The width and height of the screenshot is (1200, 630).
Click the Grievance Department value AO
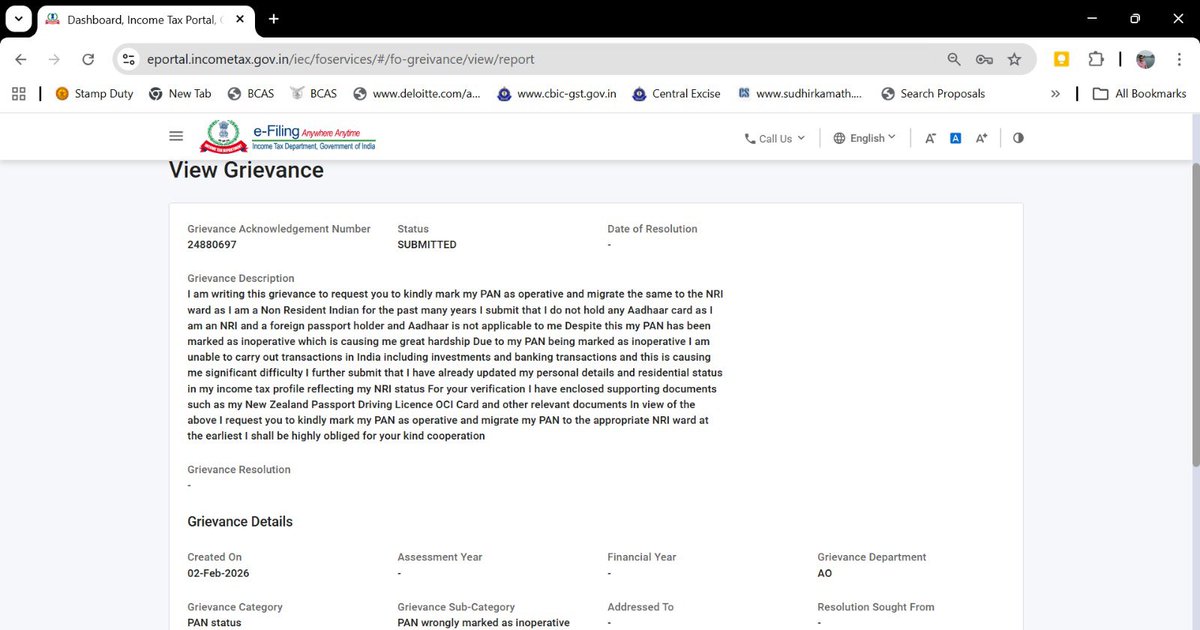pyautogui.click(x=825, y=573)
